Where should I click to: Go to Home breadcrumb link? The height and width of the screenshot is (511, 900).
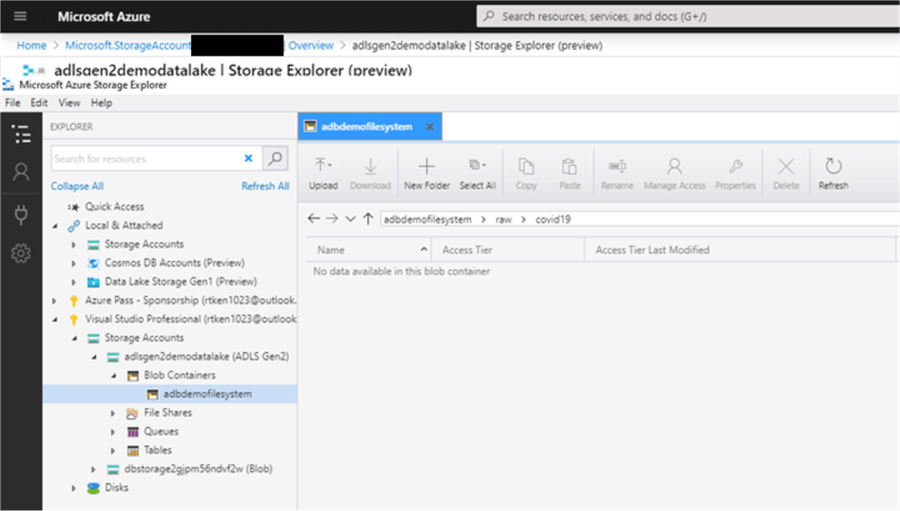pos(32,45)
